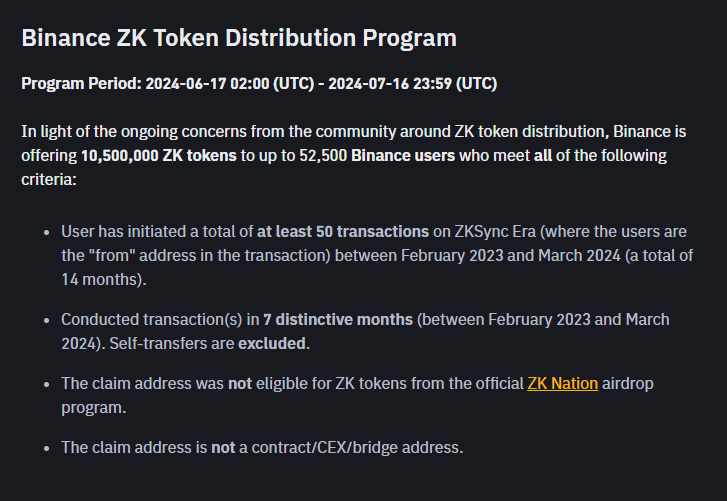Click the Program Period label
727x501 pixels.
click(81, 83)
